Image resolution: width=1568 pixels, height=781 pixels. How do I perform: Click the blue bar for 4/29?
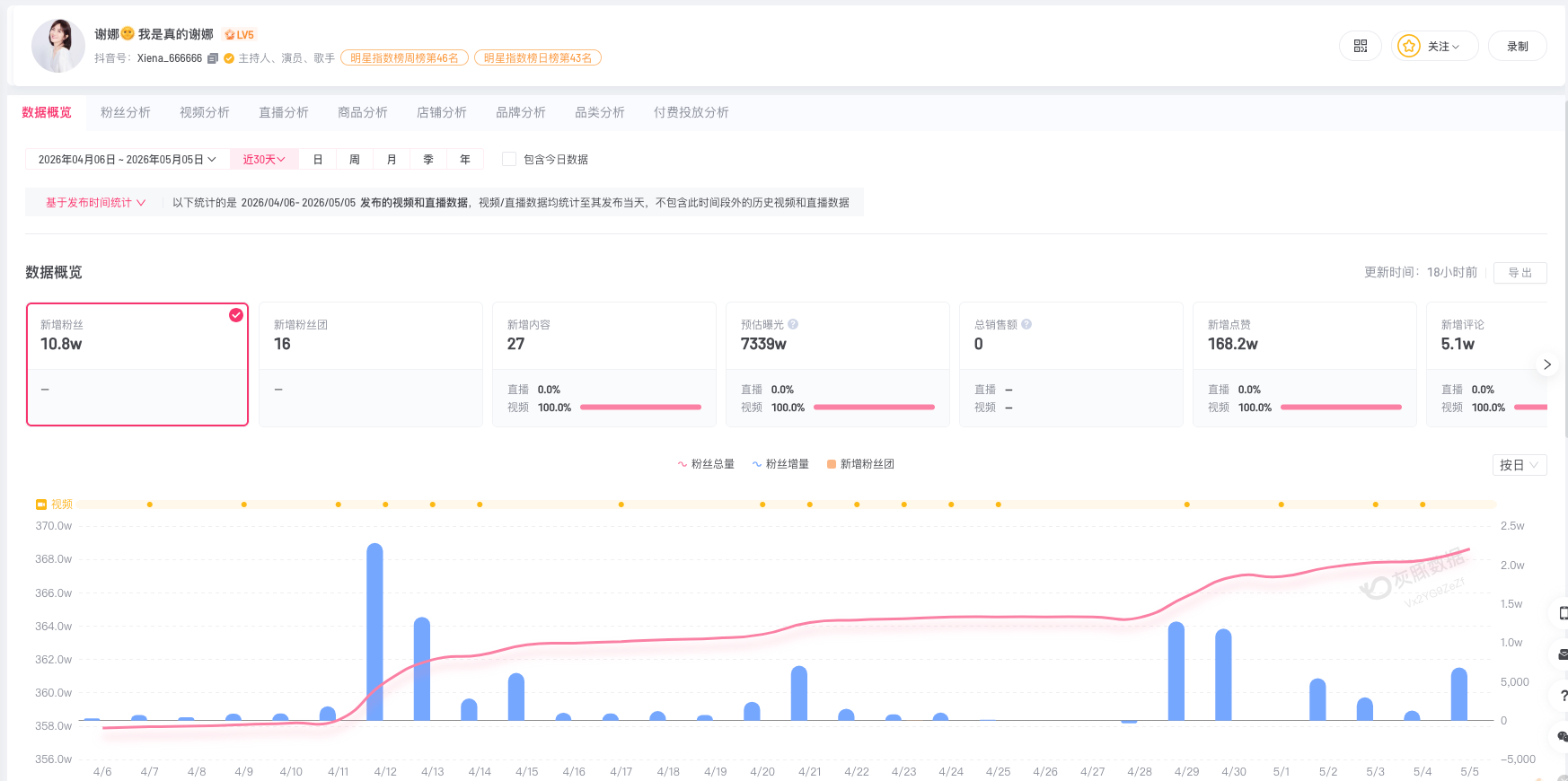point(1176,671)
